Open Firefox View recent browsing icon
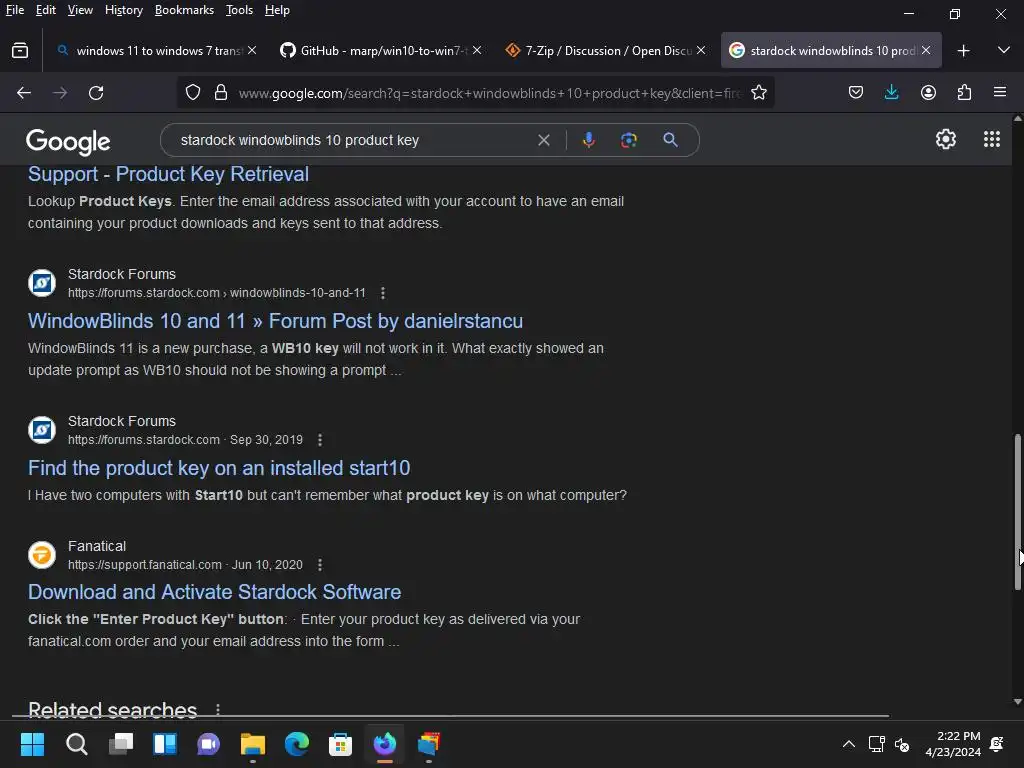Viewport: 1024px width, 768px height. coord(20,50)
